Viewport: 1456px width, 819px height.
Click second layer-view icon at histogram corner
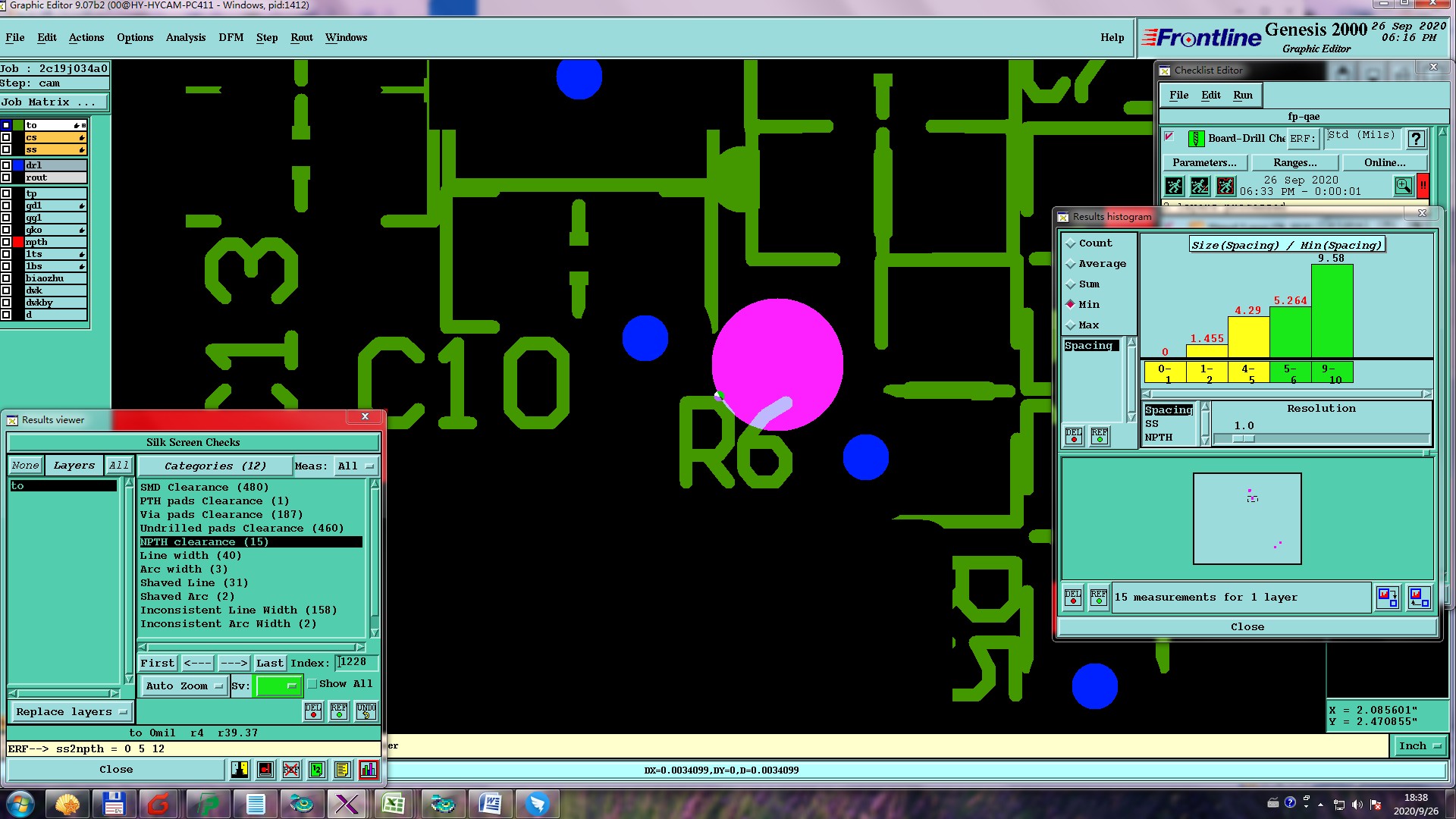pos(1419,598)
